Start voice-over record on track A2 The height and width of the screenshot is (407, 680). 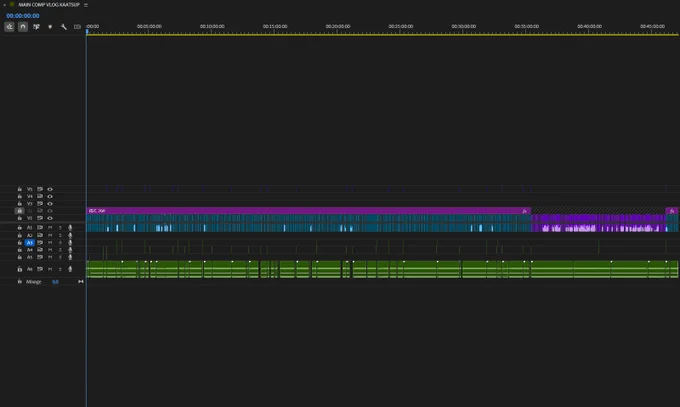70,235
